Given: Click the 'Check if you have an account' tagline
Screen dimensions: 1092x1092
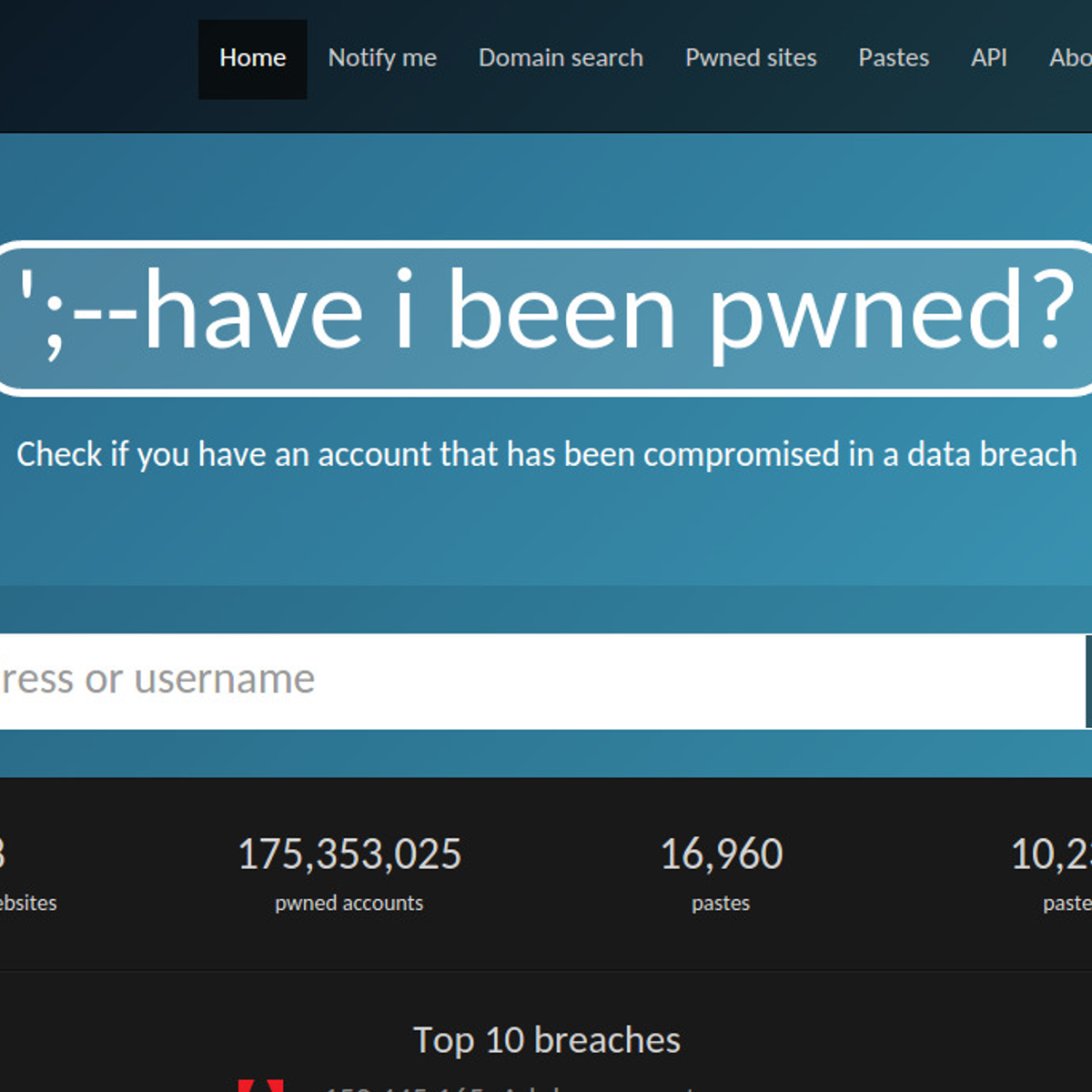Looking at the screenshot, I should click(546, 454).
